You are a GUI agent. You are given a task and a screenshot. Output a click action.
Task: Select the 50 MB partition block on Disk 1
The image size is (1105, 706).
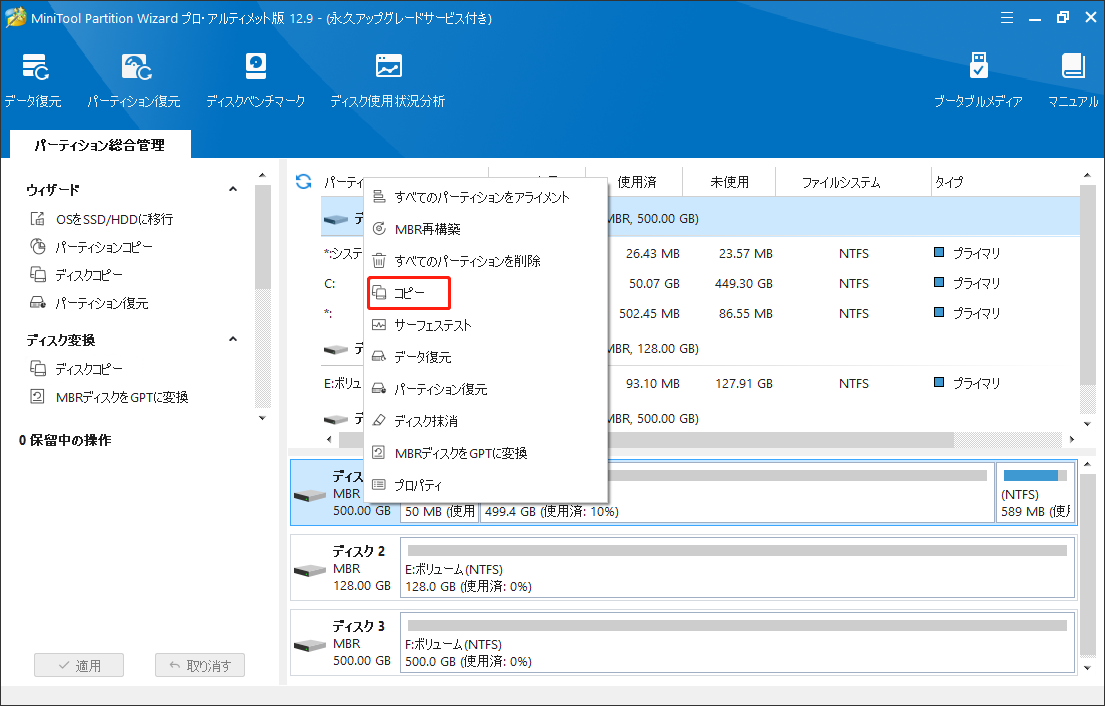(x=439, y=511)
